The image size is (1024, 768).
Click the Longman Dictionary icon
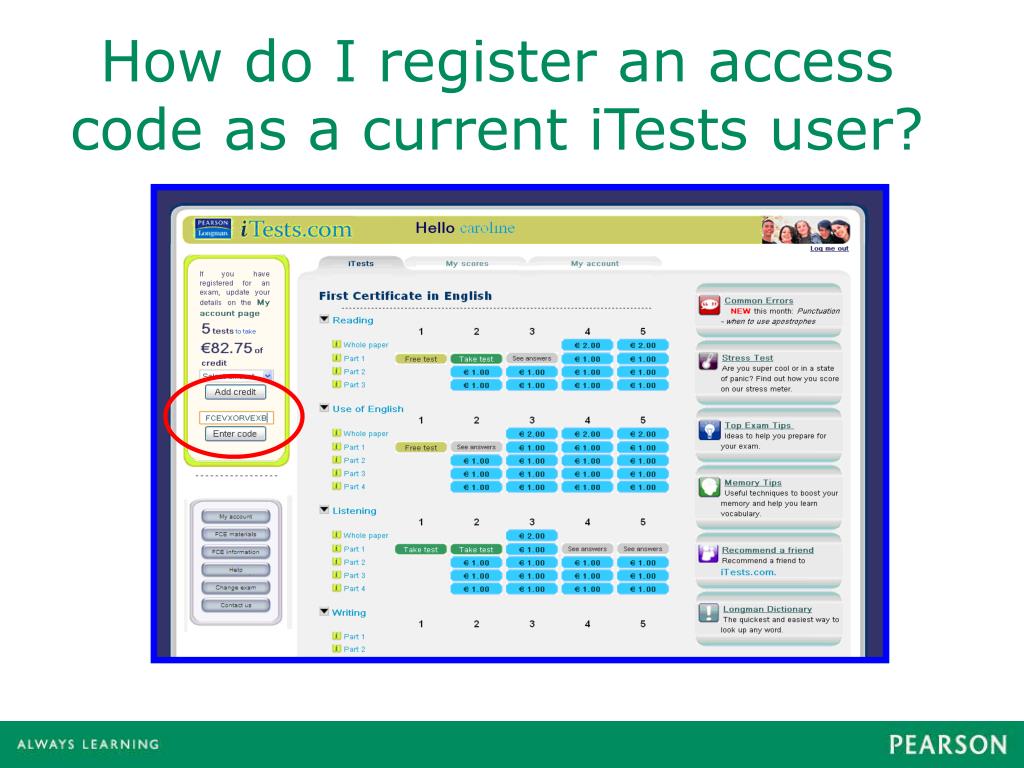pos(709,613)
